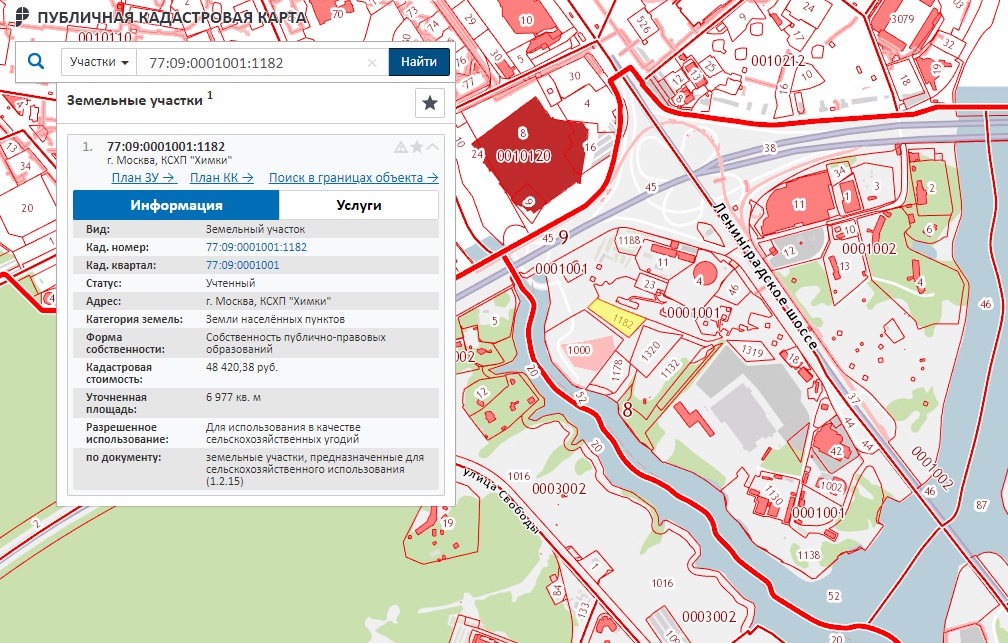1008x643 pixels.
Task: Click parcel 1178 on the map
Action: click(x=616, y=370)
